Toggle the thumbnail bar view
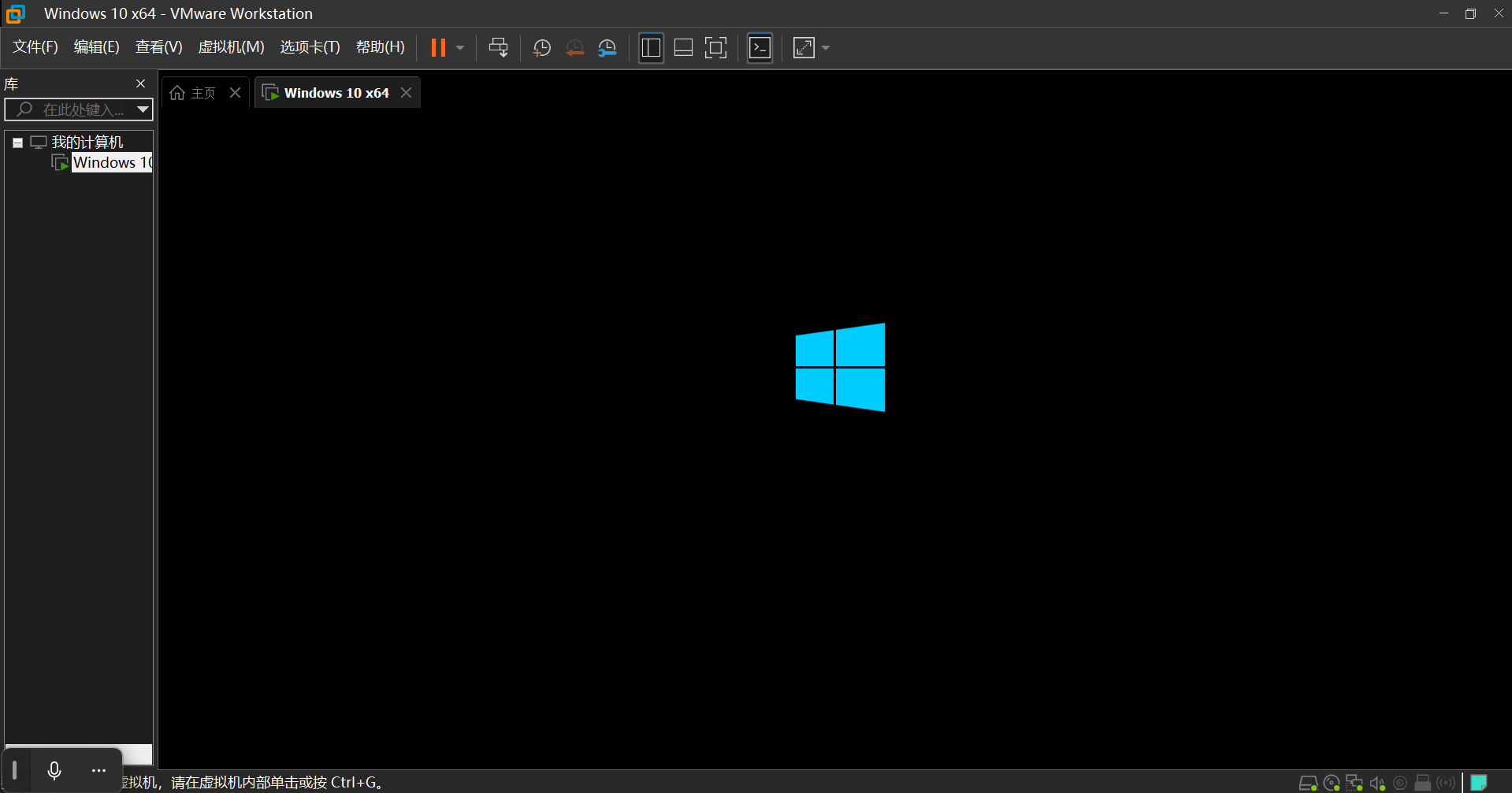This screenshot has width=1512, height=793. 683,48
